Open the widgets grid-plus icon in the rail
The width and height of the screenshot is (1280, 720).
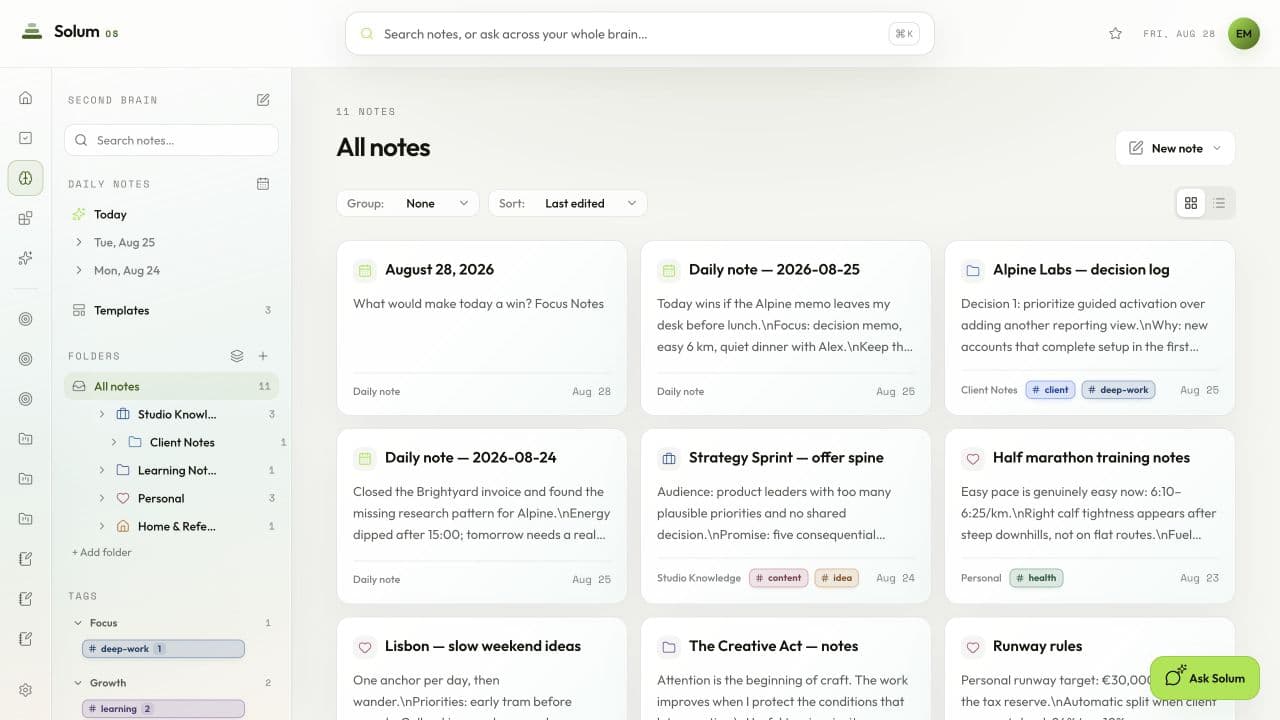(x=25, y=218)
